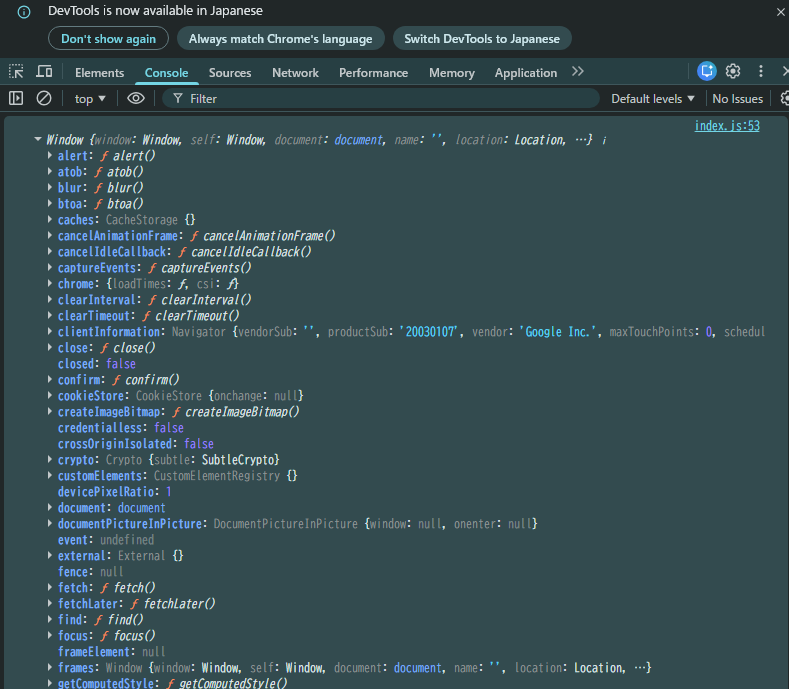The image size is (789, 689).
Task: Expand the caches CacheStorage entry
Action: pos(49,219)
